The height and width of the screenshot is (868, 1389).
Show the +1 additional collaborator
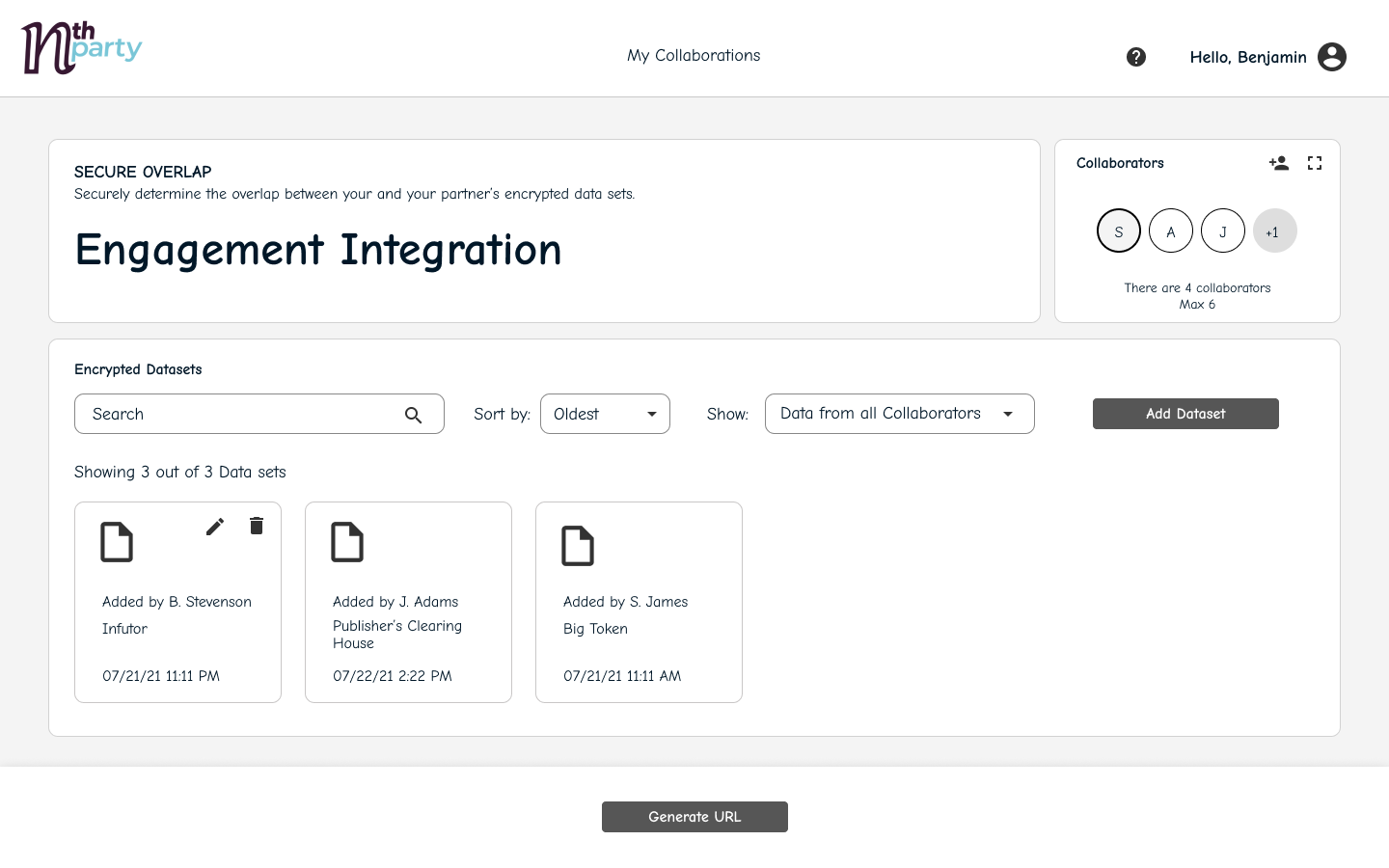point(1275,231)
